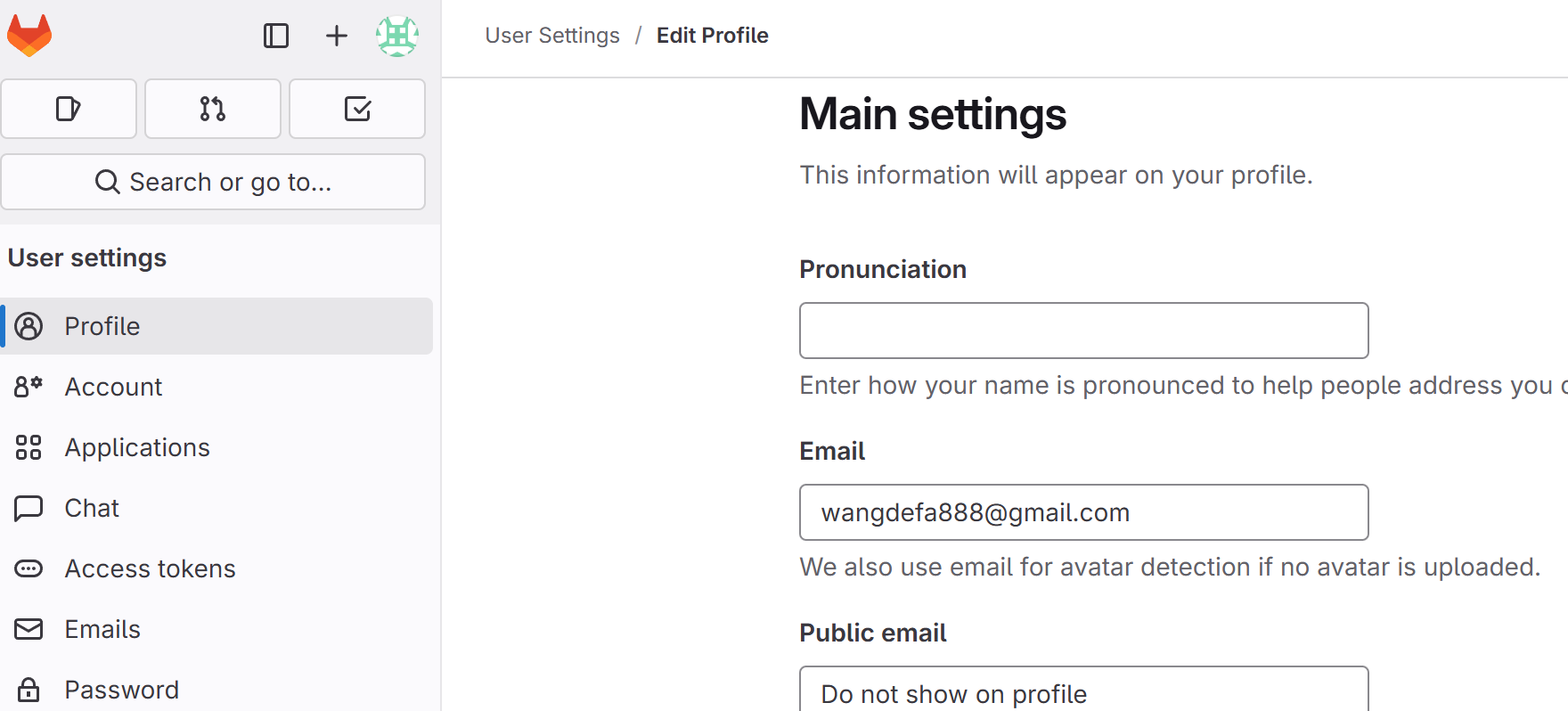
Task: Click the GitLab fox logo
Action: click(x=29, y=36)
